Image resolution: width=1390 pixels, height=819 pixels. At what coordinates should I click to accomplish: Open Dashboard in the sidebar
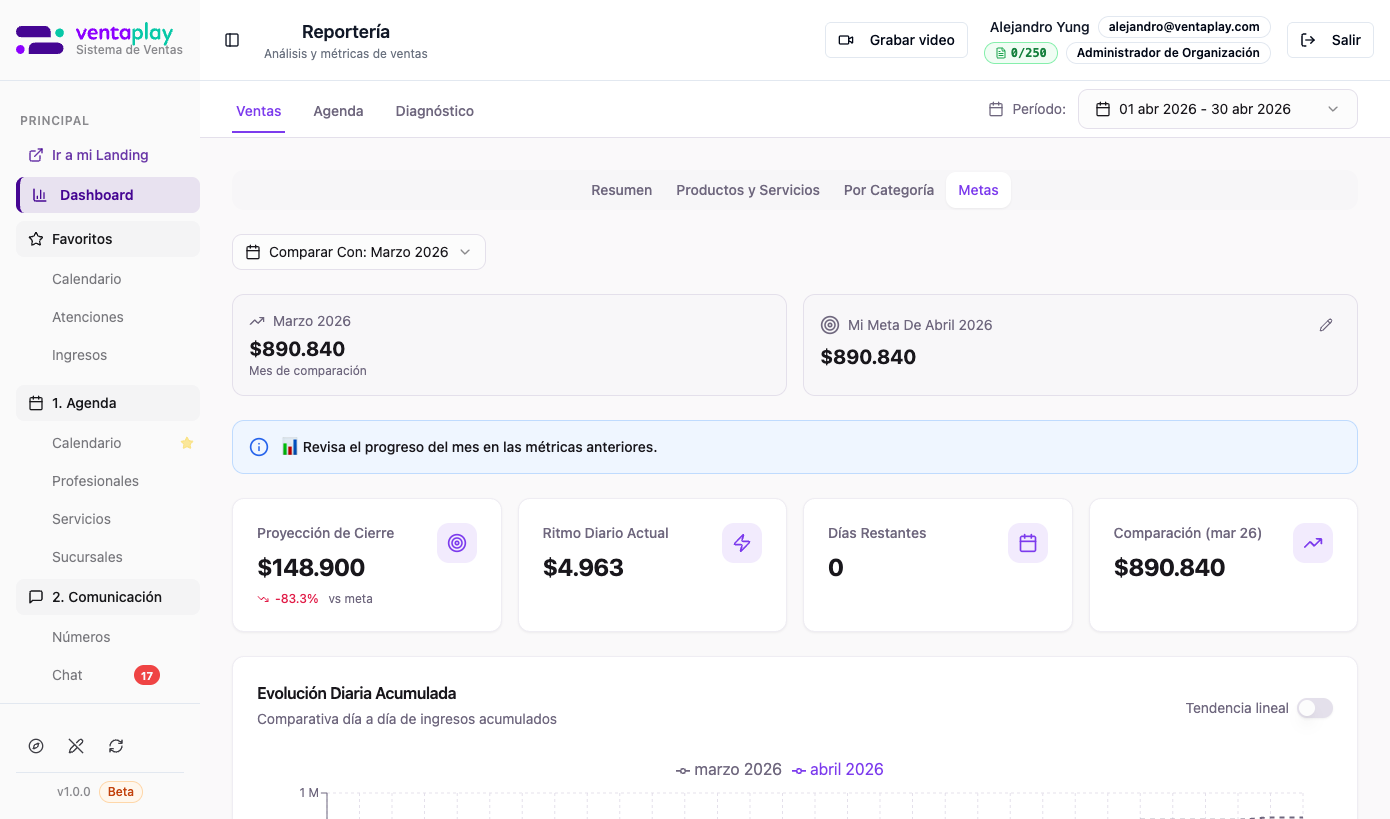click(108, 195)
